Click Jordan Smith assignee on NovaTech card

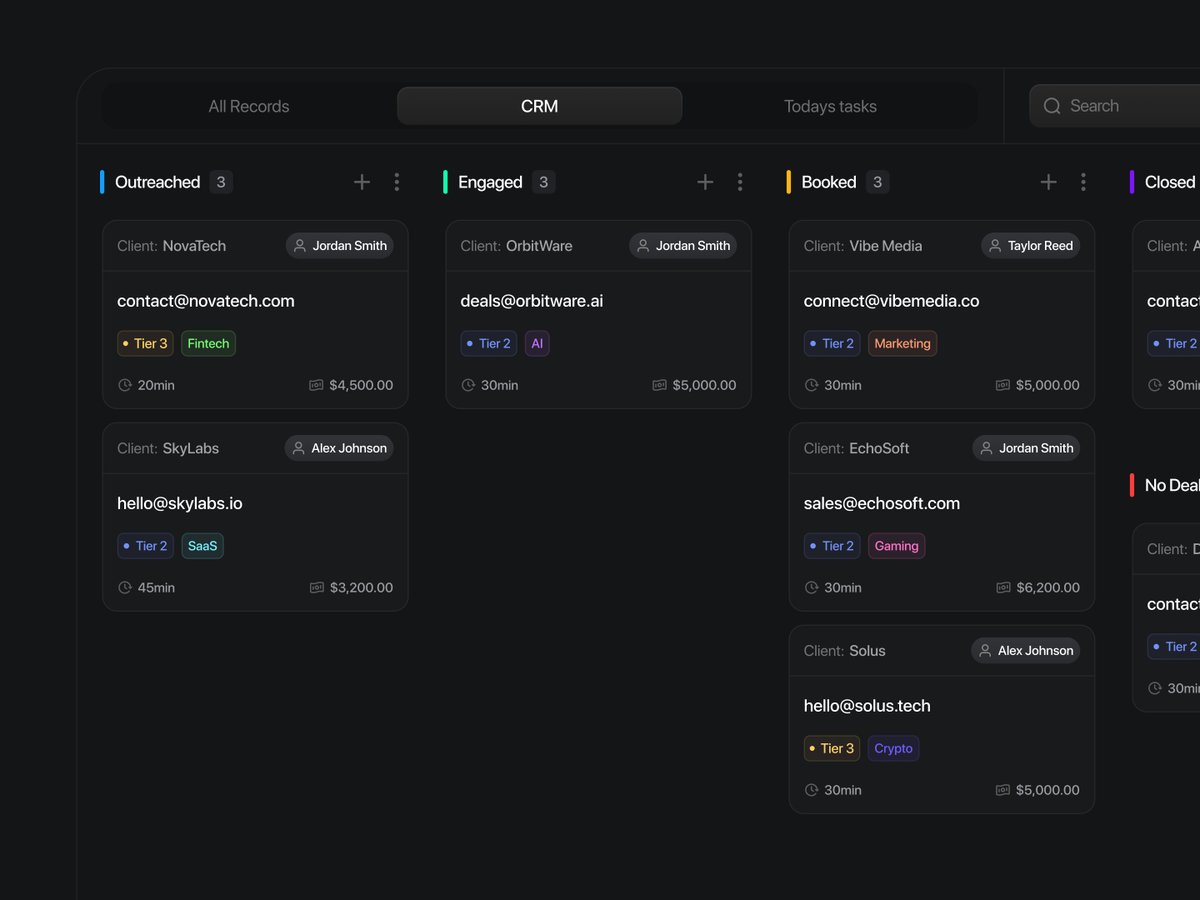340,246
